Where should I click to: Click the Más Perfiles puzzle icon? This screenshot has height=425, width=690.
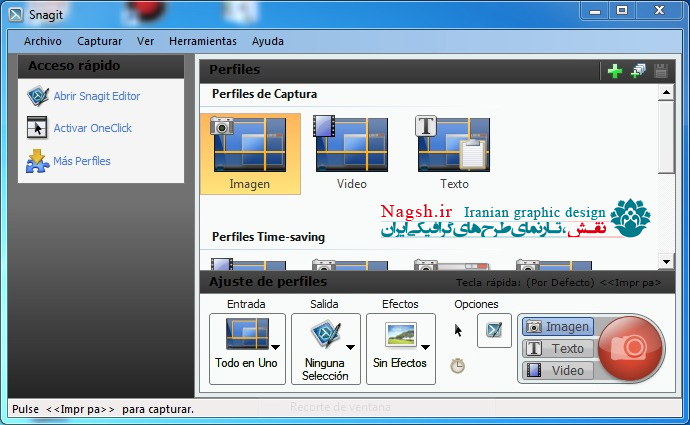[37, 161]
